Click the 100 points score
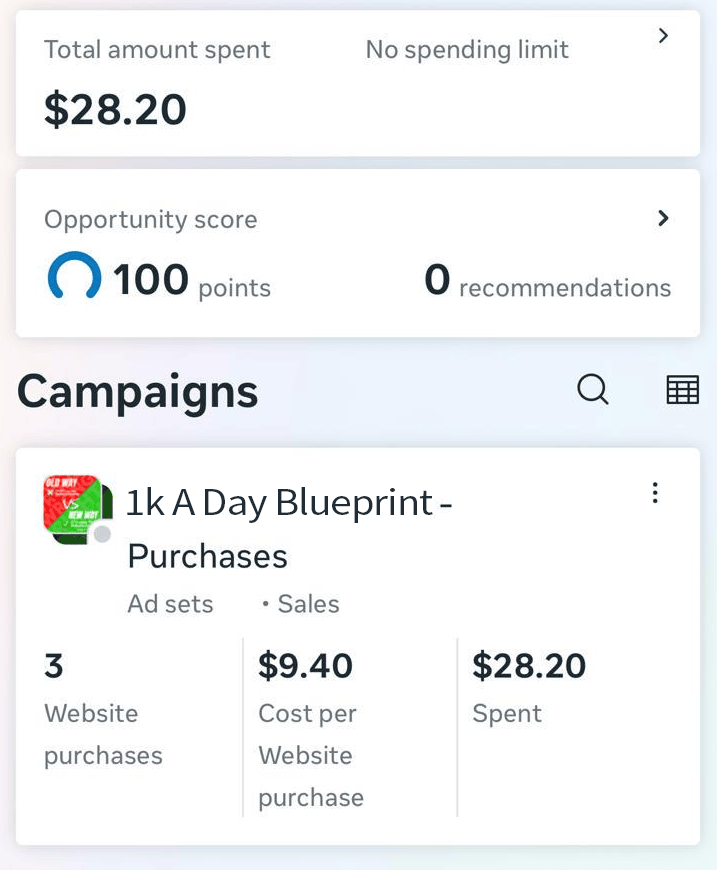 pos(191,281)
